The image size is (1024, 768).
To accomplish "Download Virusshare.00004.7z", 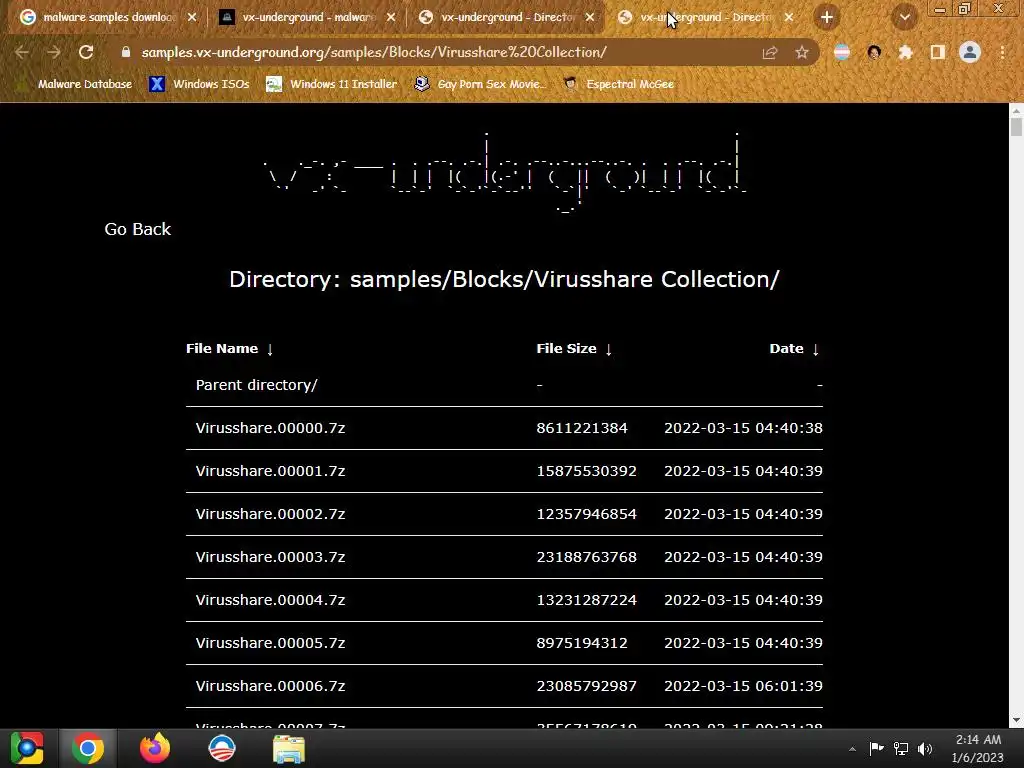I will [x=270, y=600].
